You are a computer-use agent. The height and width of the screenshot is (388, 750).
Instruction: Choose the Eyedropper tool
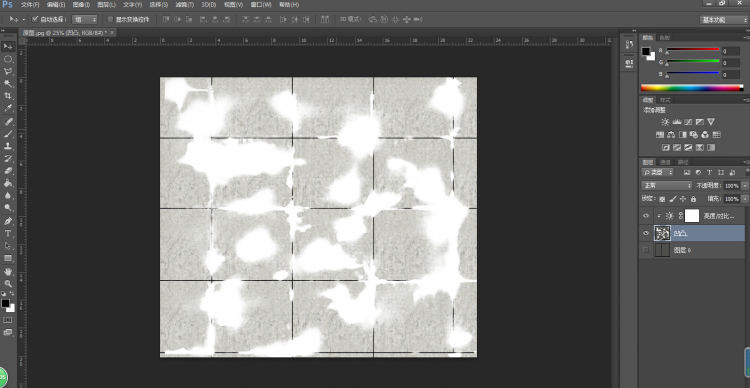[x=8, y=109]
